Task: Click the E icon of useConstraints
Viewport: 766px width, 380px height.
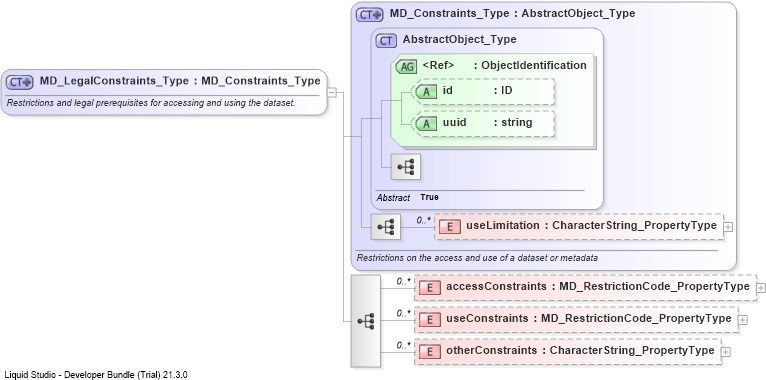Action: [429, 320]
